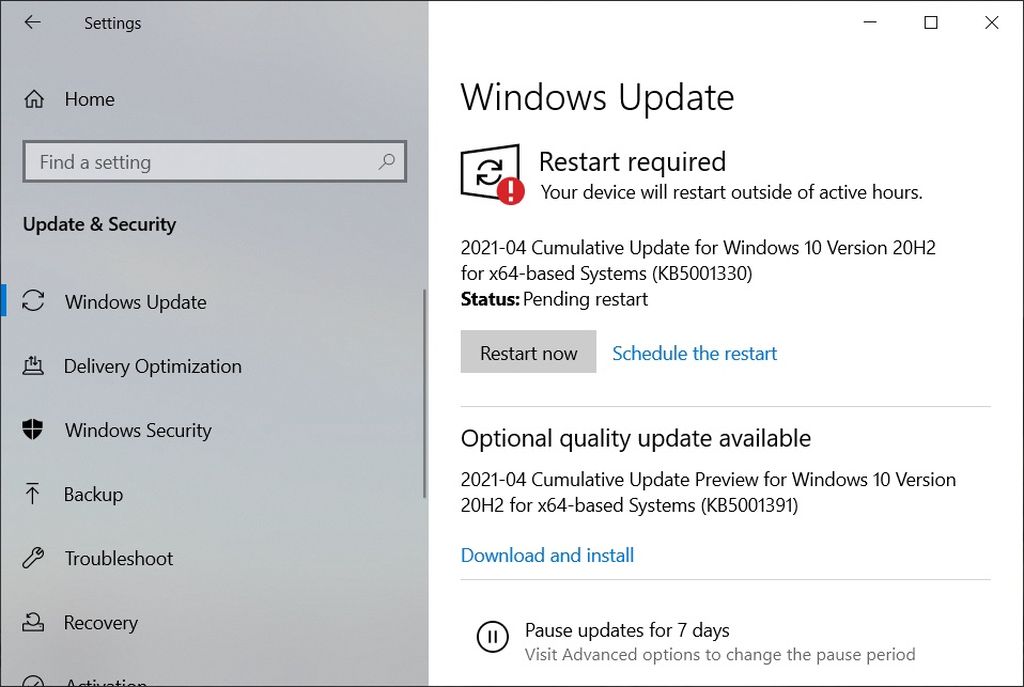Close the Settings window
The width and height of the screenshot is (1024, 687).
(x=991, y=22)
